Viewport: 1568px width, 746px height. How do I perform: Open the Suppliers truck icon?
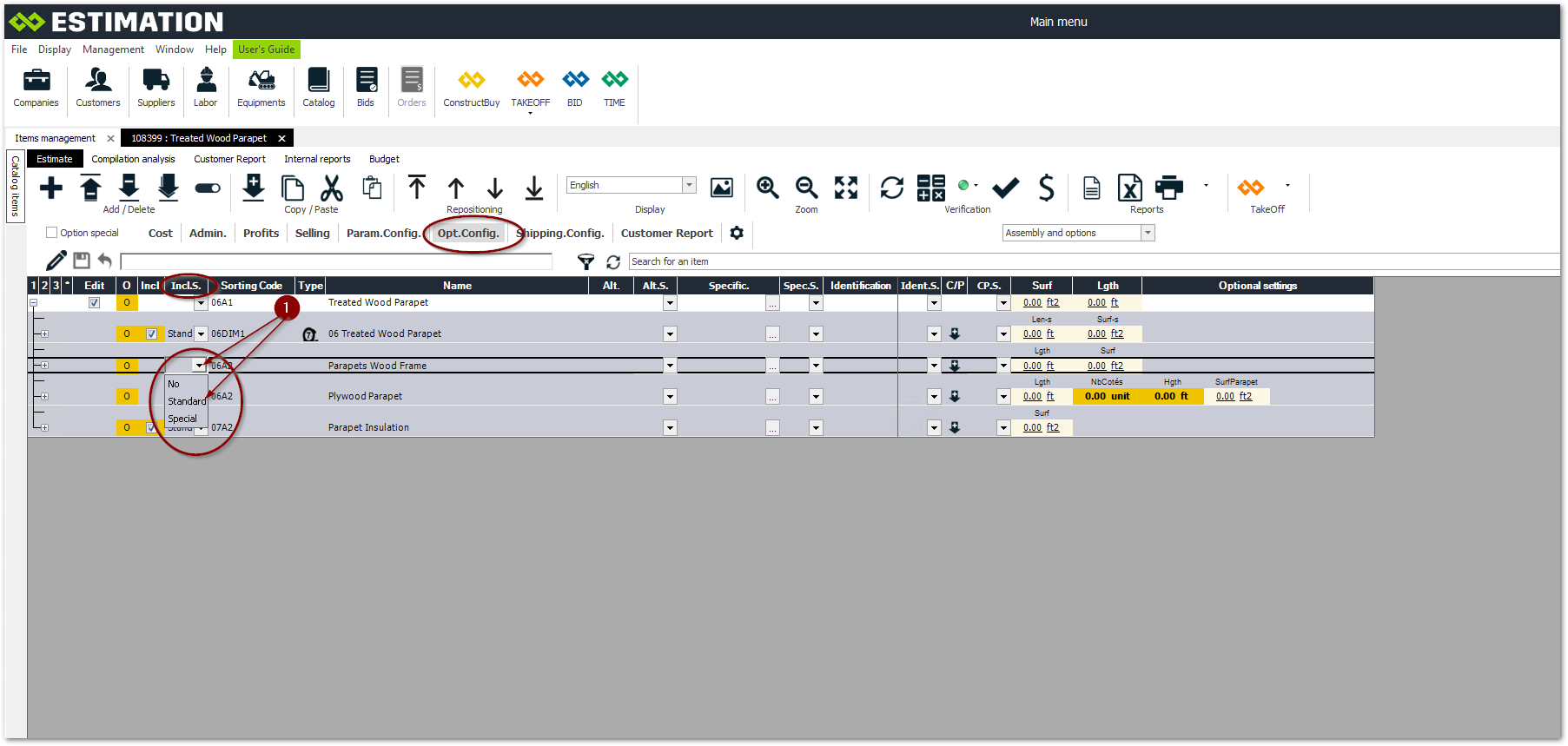[x=155, y=81]
